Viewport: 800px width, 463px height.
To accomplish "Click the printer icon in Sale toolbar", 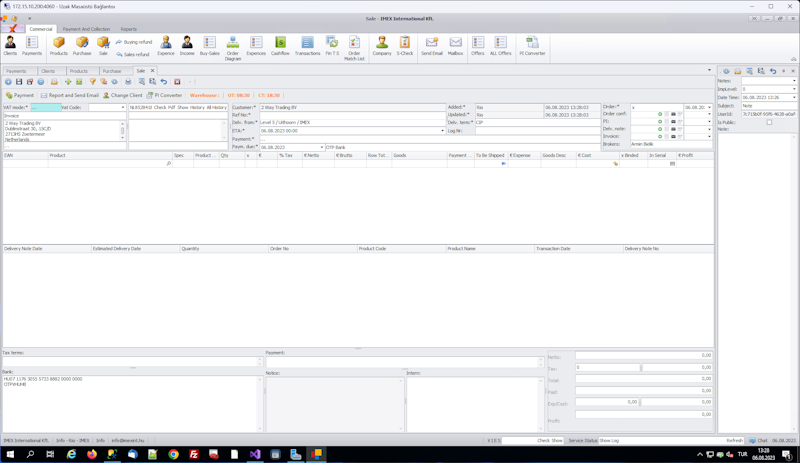I will click(128, 82).
